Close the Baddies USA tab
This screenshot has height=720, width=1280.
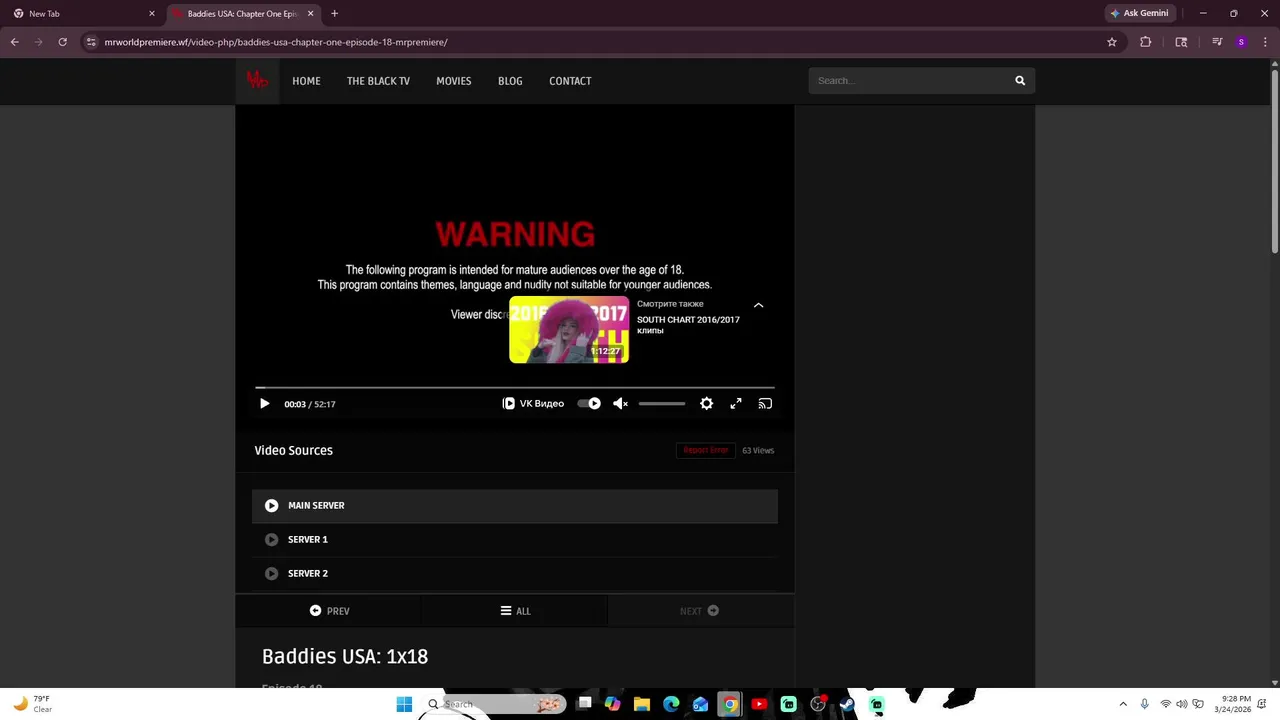pos(310,14)
